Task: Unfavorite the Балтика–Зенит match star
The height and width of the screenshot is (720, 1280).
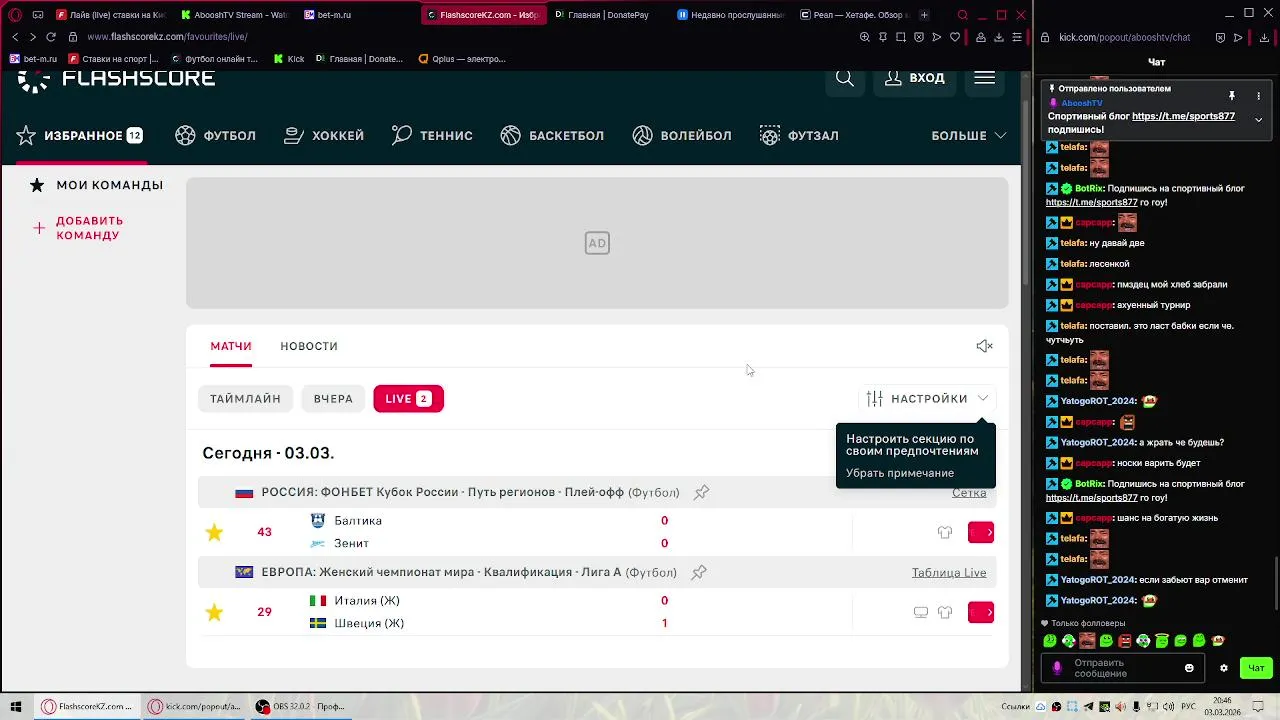Action: 214,532
